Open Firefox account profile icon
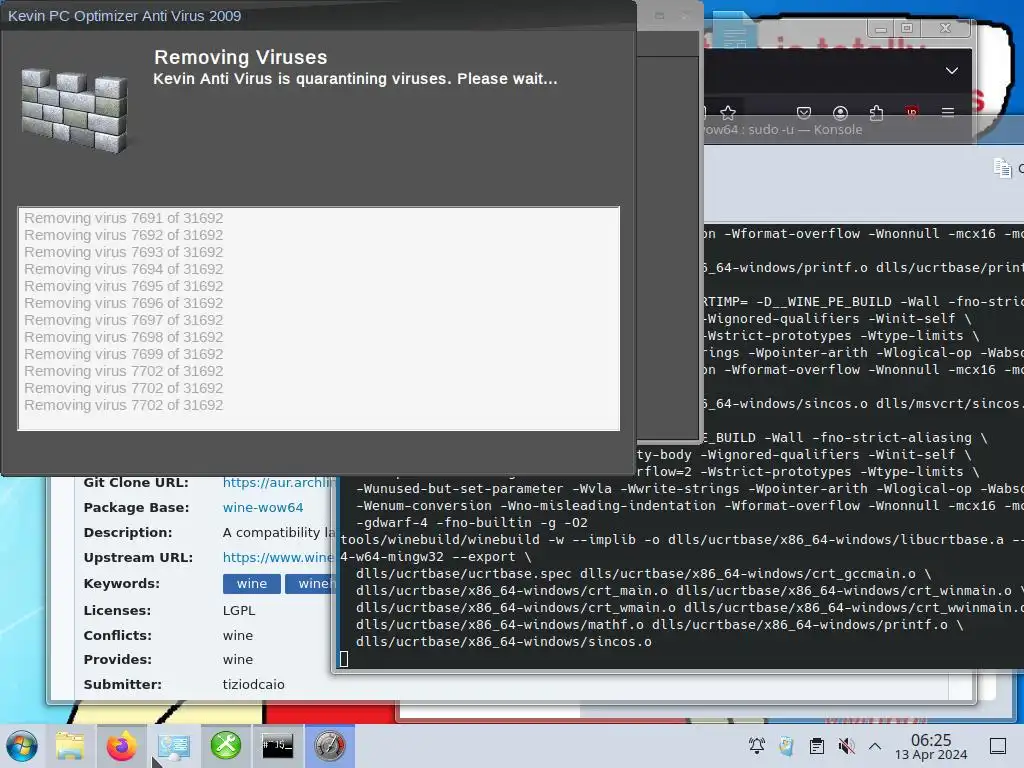 click(x=840, y=112)
